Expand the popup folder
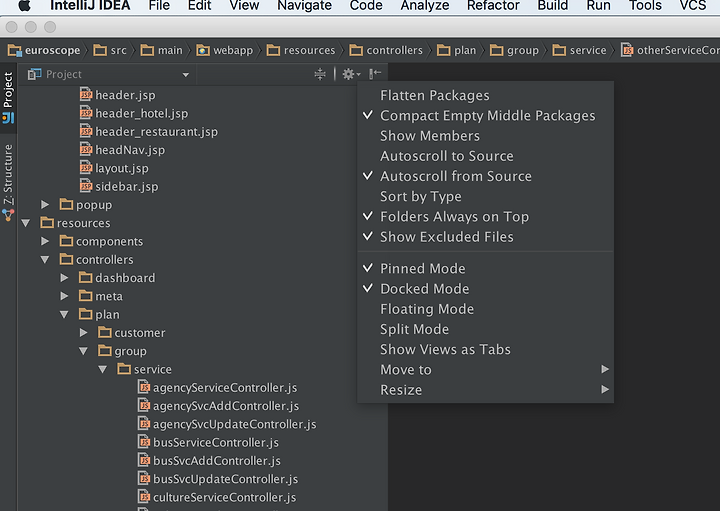This screenshot has width=720, height=511. click(x=45, y=204)
